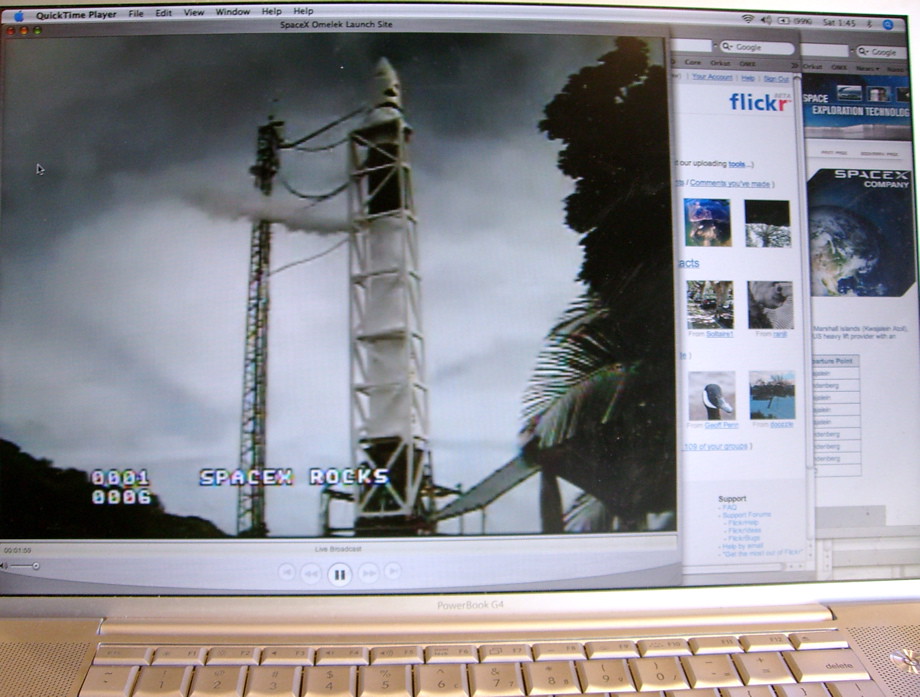Expand the News bookmark dropdown
920x697 pixels.
click(x=867, y=69)
